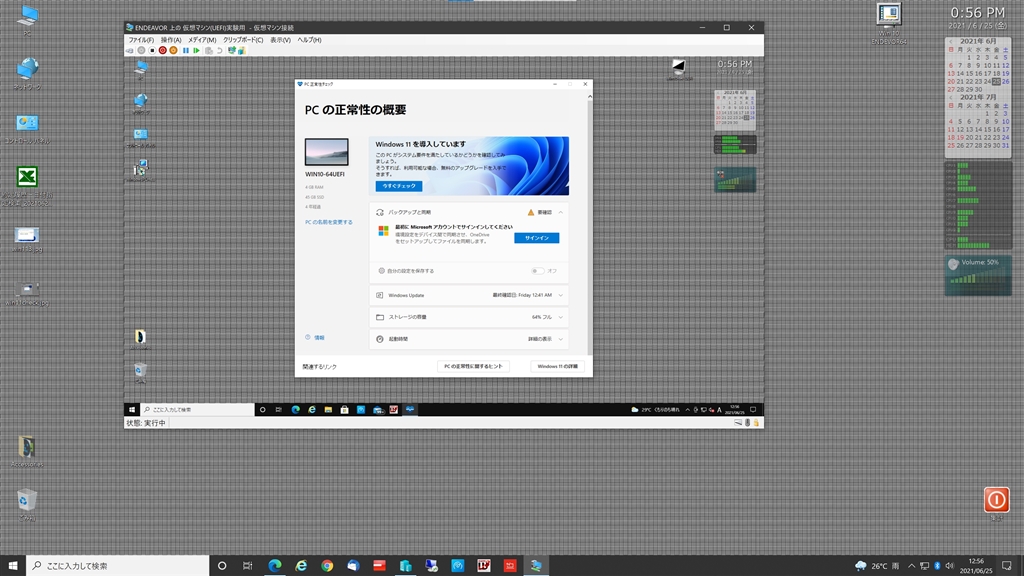
Task: Expand the ストレージの容量 row chevron
Action: pyautogui.click(x=560, y=317)
